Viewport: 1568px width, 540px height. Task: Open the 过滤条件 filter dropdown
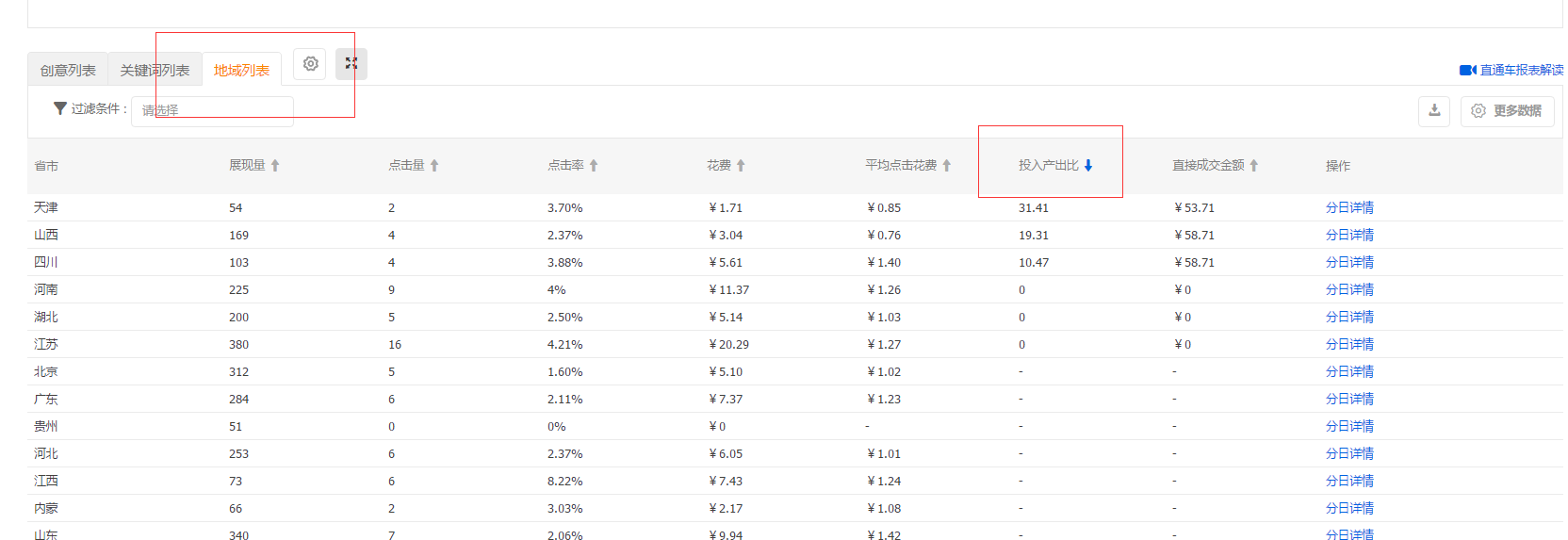212,110
